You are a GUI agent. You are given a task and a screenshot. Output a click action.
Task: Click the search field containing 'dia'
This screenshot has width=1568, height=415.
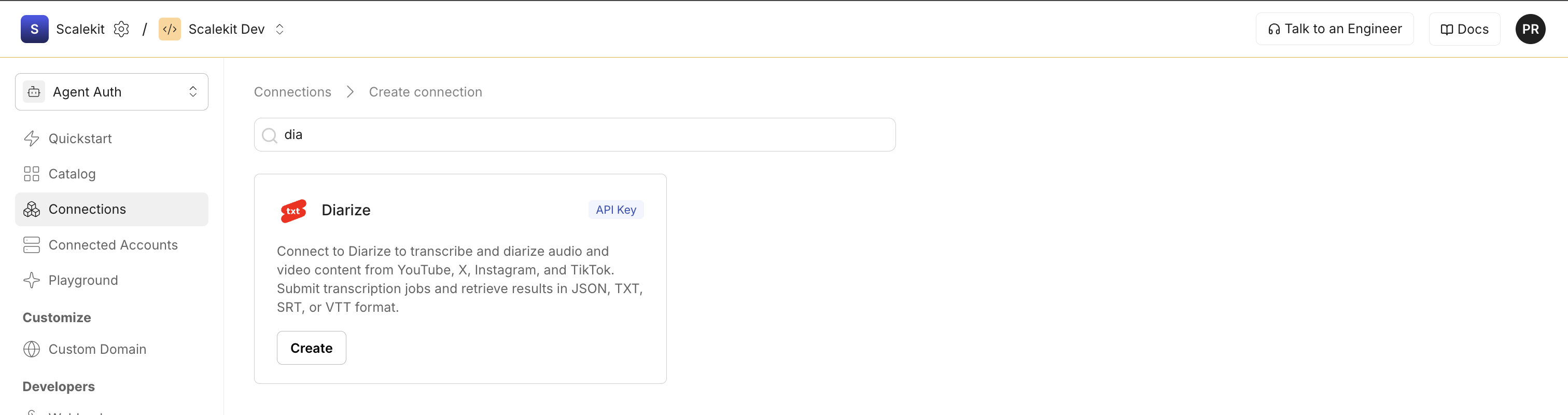click(575, 135)
